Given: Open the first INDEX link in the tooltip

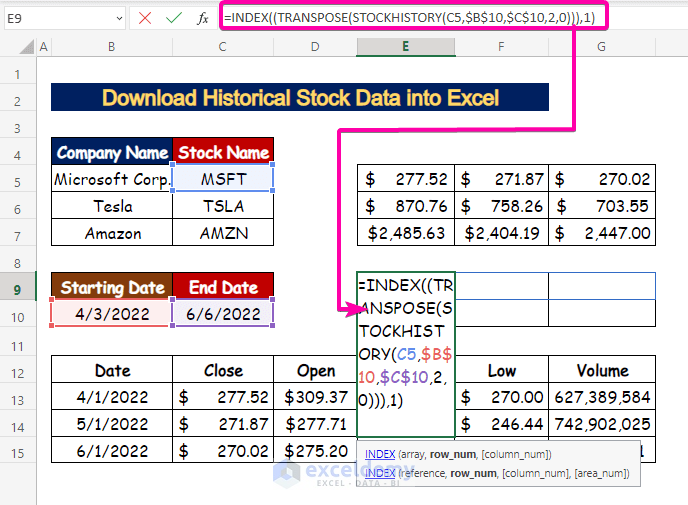Looking at the screenshot, I should (x=380, y=454).
